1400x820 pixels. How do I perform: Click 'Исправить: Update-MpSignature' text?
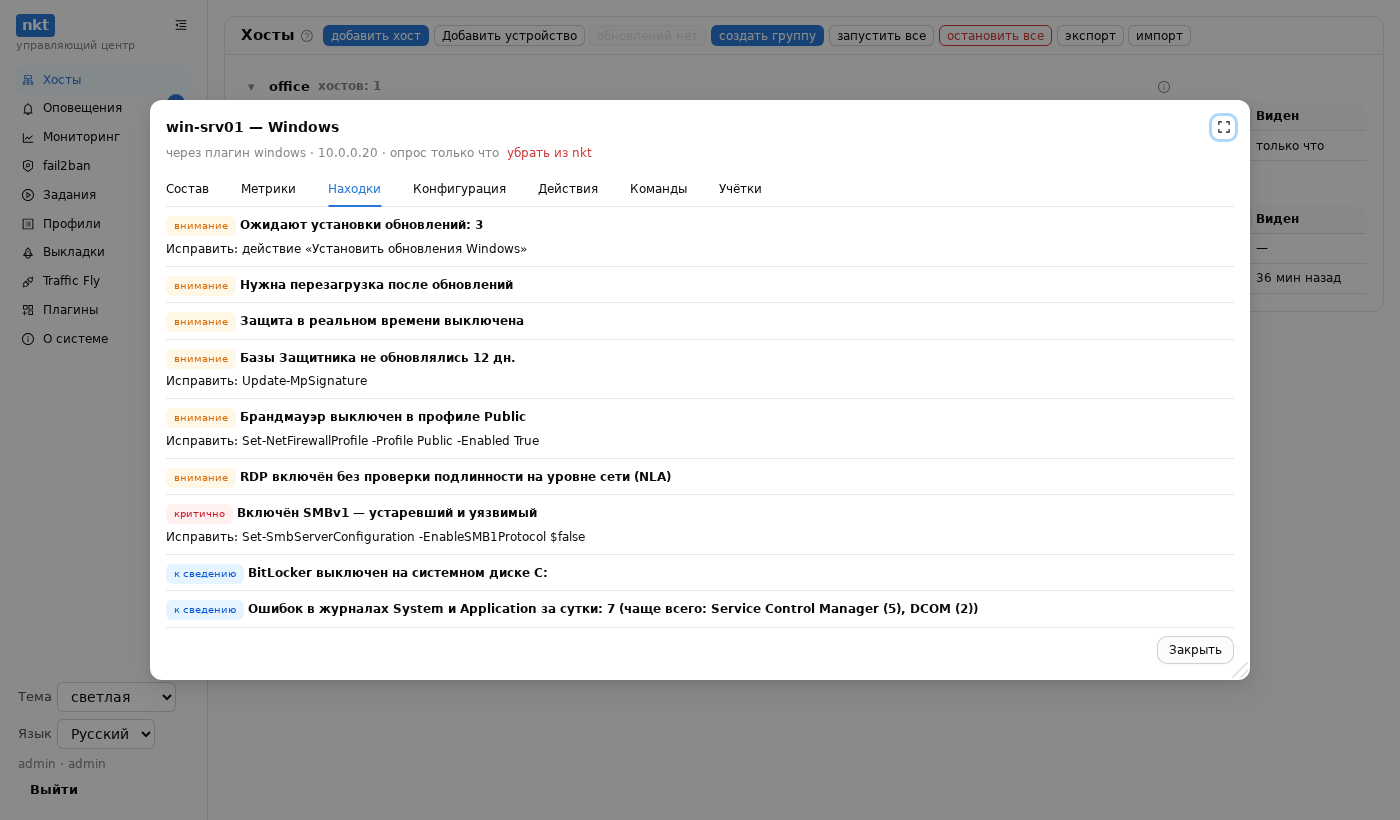pyautogui.click(x=266, y=381)
